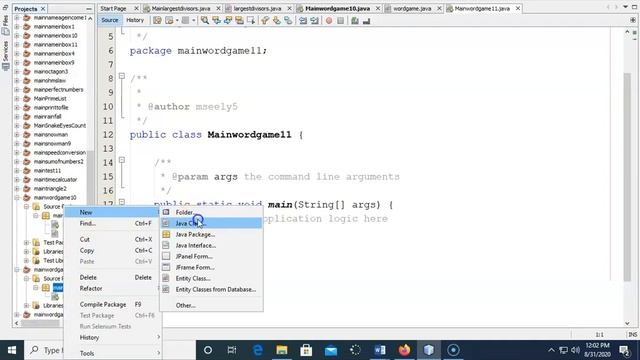Collapse the main method fold on line 17

tap(122, 202)
